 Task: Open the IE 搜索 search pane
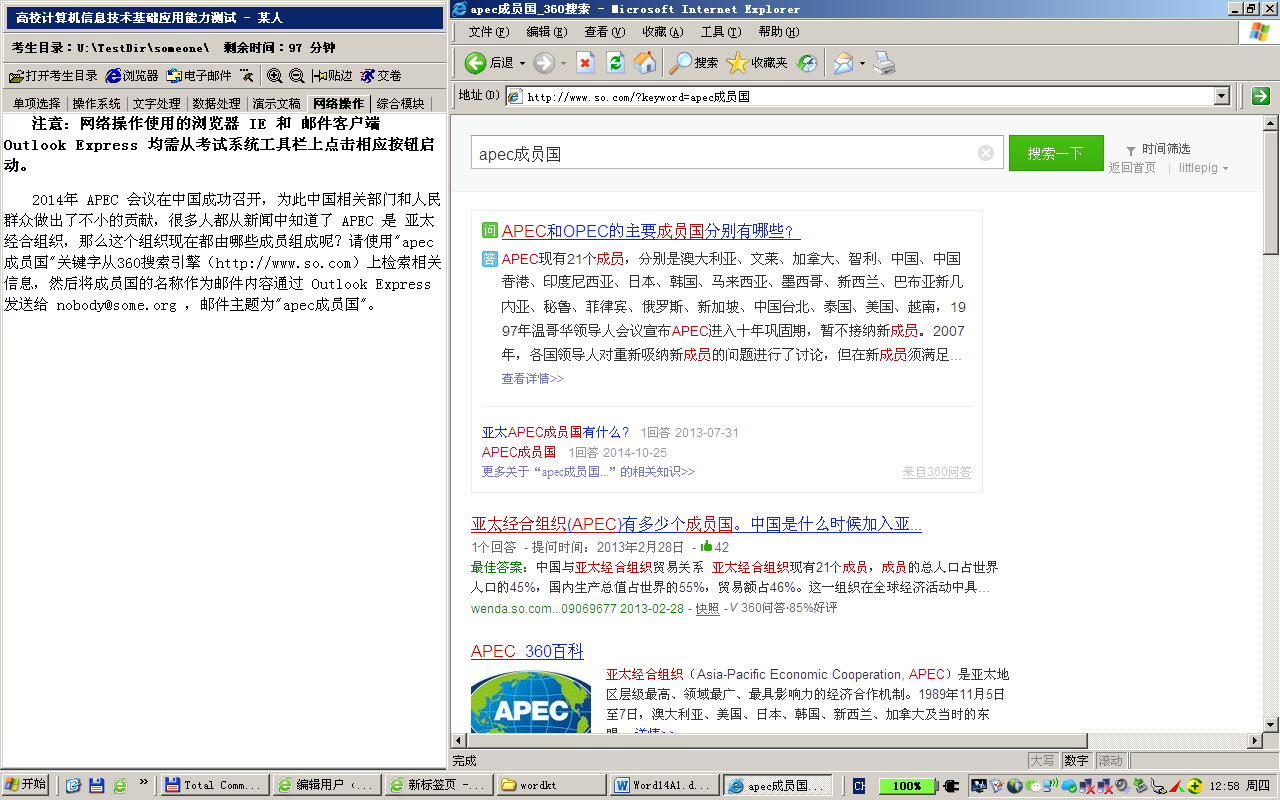coord(694,63)
